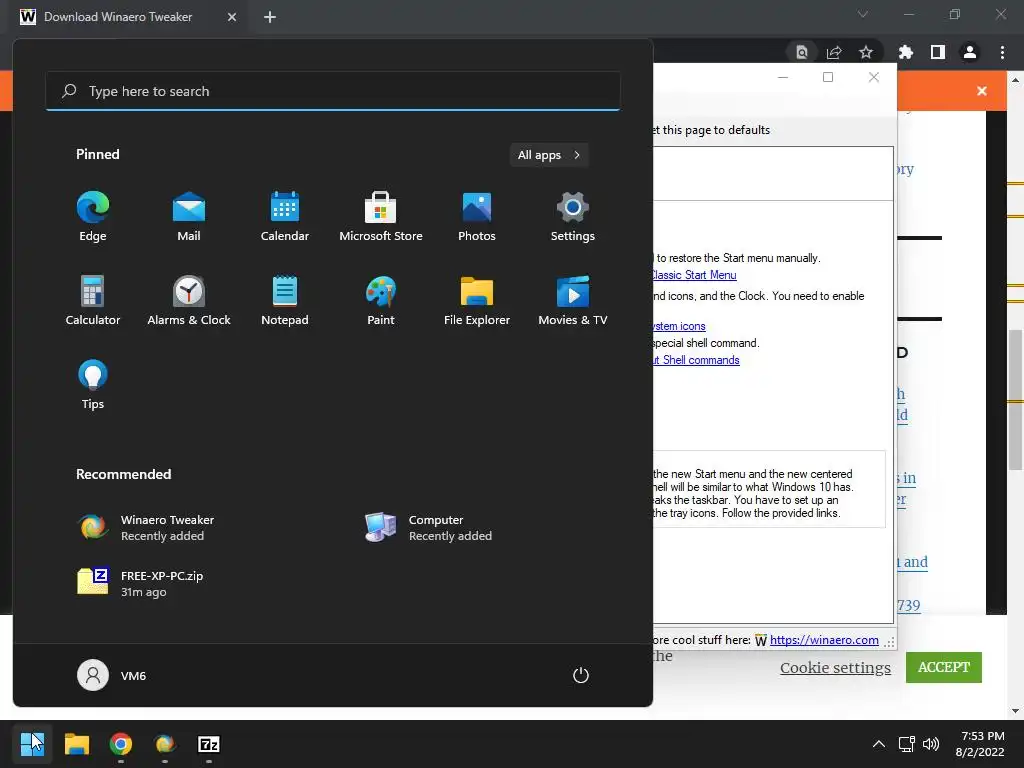Image resolution: width=1024 pixels, height=768 pixels.
Task: Click the Classic Start Menu link
Action: (694, 275)
